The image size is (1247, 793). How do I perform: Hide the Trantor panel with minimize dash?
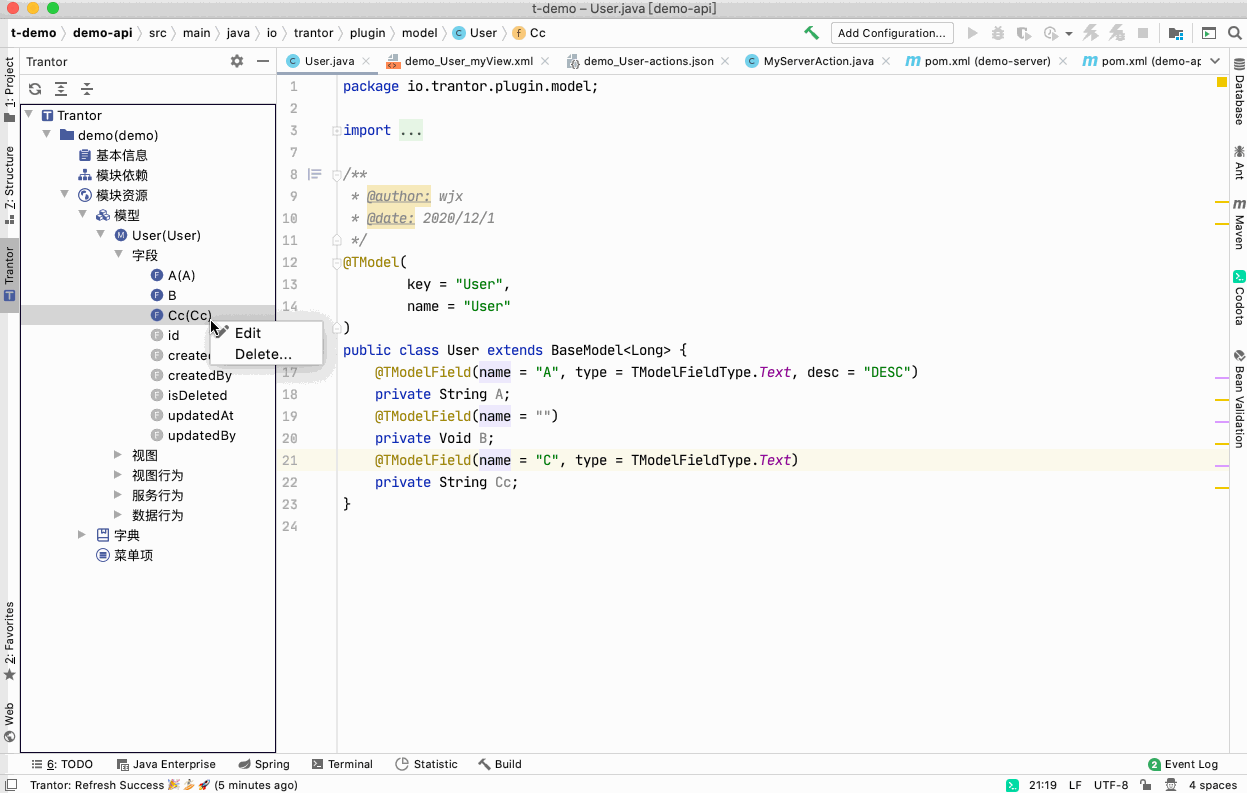pos(263,61)
